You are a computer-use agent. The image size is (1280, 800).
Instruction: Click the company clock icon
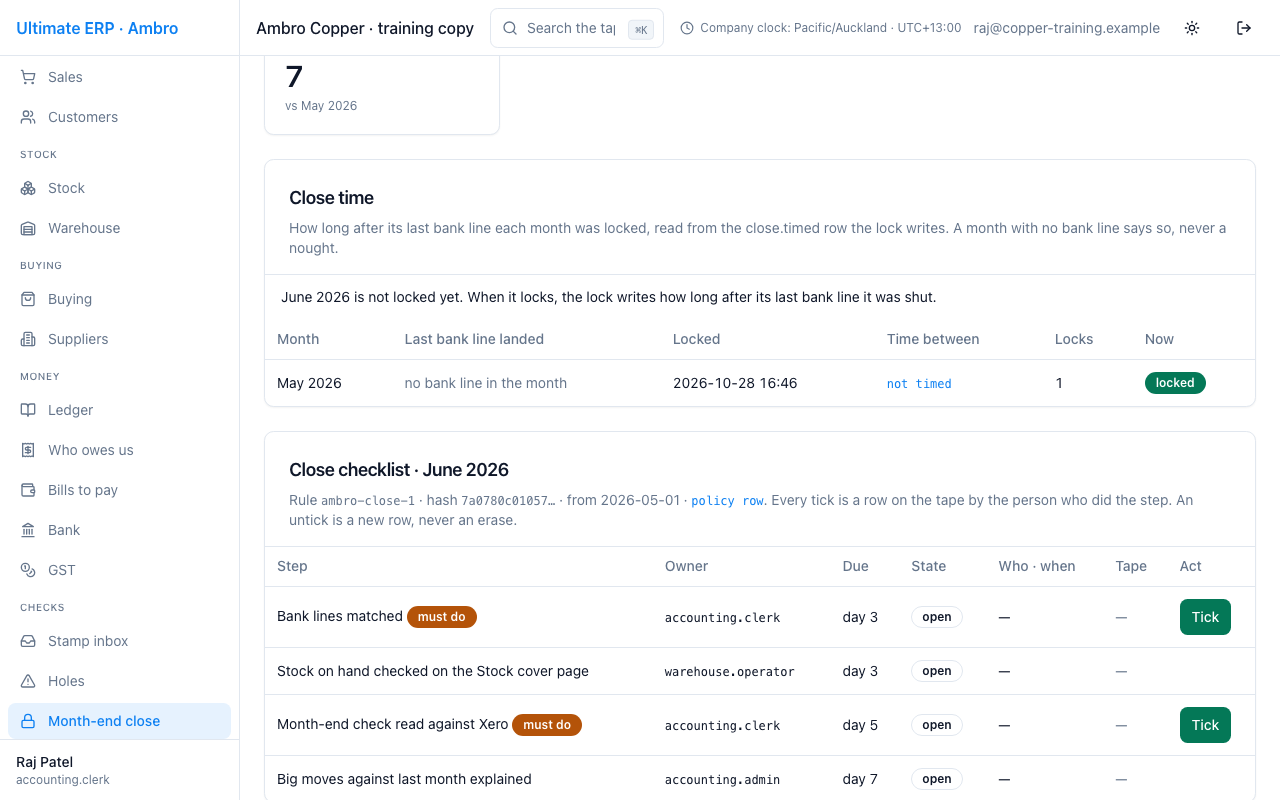(687, 28)
